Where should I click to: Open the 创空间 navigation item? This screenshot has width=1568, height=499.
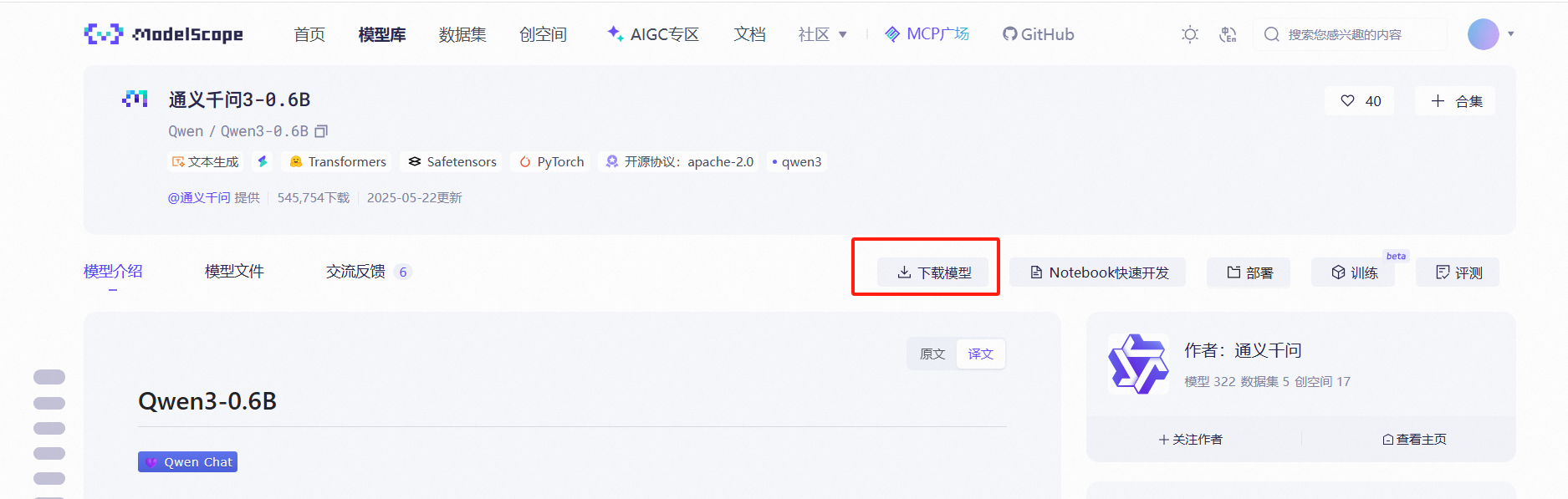pos(543,34)
